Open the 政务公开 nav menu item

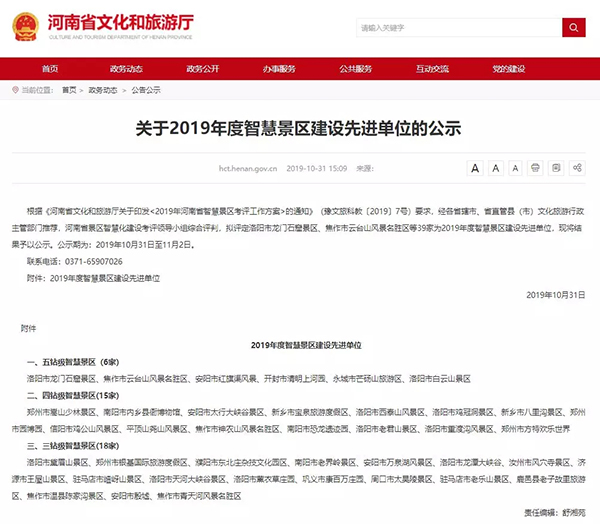(203, 69)
